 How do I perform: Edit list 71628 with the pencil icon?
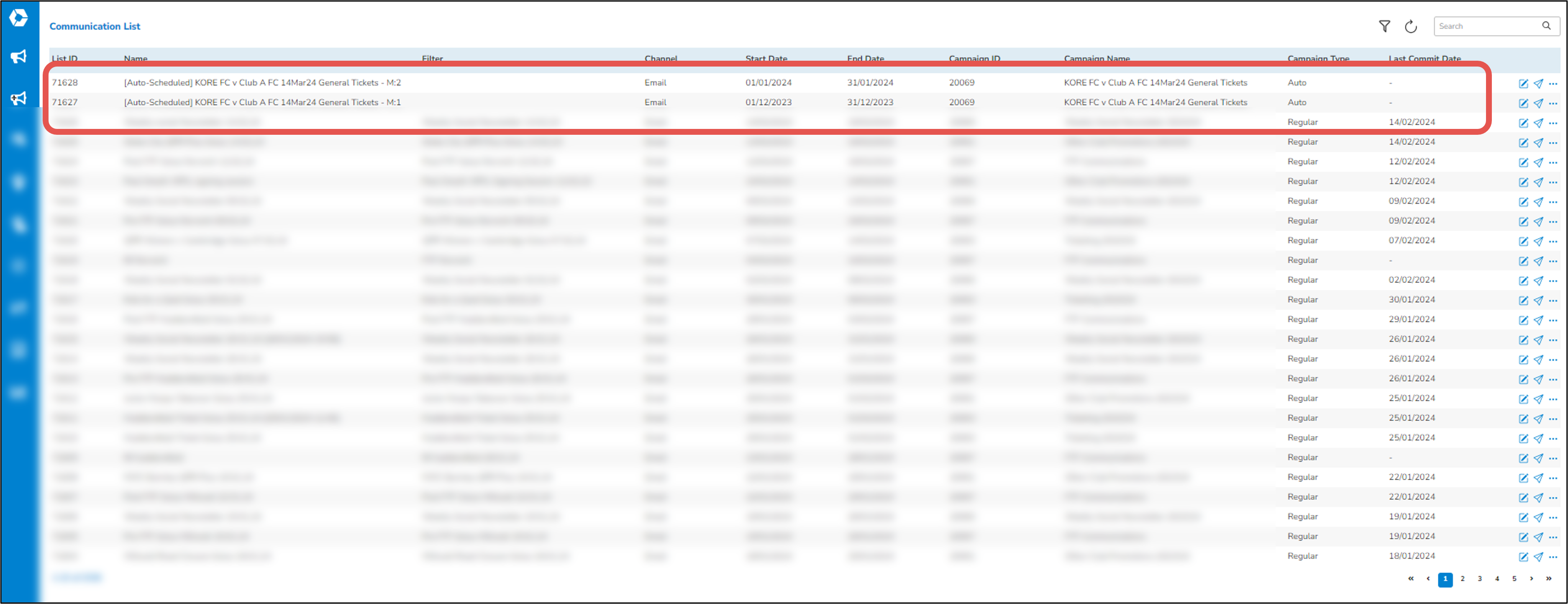click(x=1523, y=83)
